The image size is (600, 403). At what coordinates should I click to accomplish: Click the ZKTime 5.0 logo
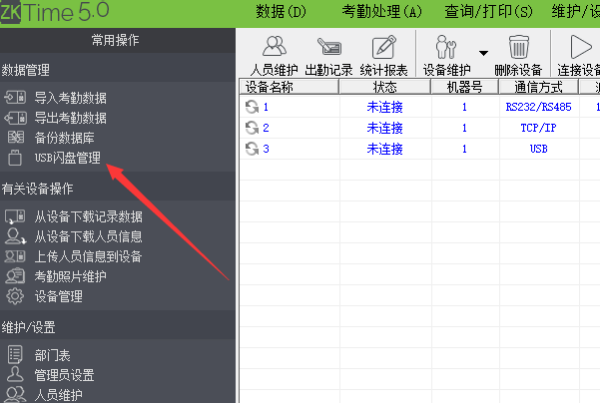pos(54,12)
